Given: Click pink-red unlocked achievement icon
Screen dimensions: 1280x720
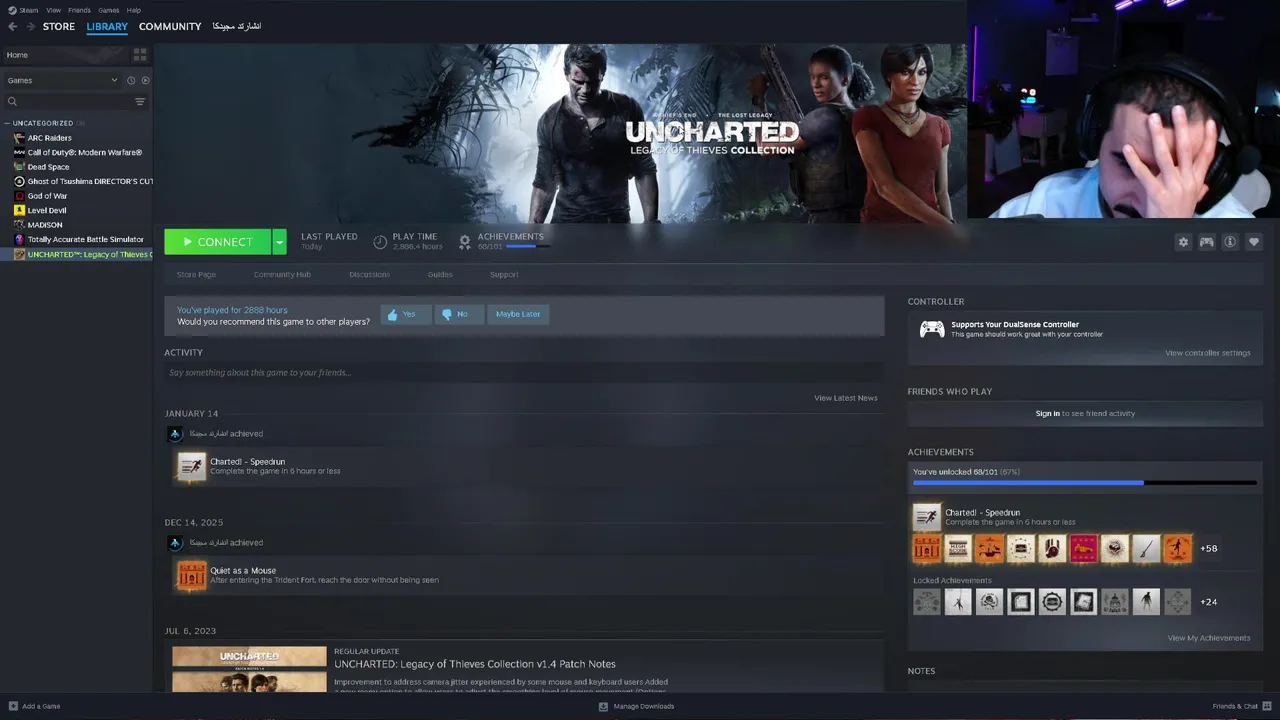Looking at the screenshot, I should pos(1084,548).
